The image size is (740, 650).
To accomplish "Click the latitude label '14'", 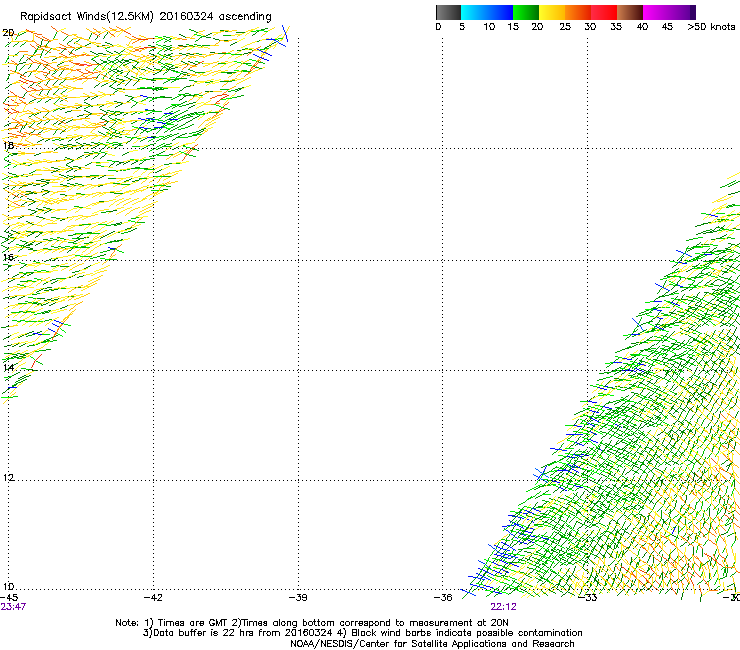I will point(8,367).
